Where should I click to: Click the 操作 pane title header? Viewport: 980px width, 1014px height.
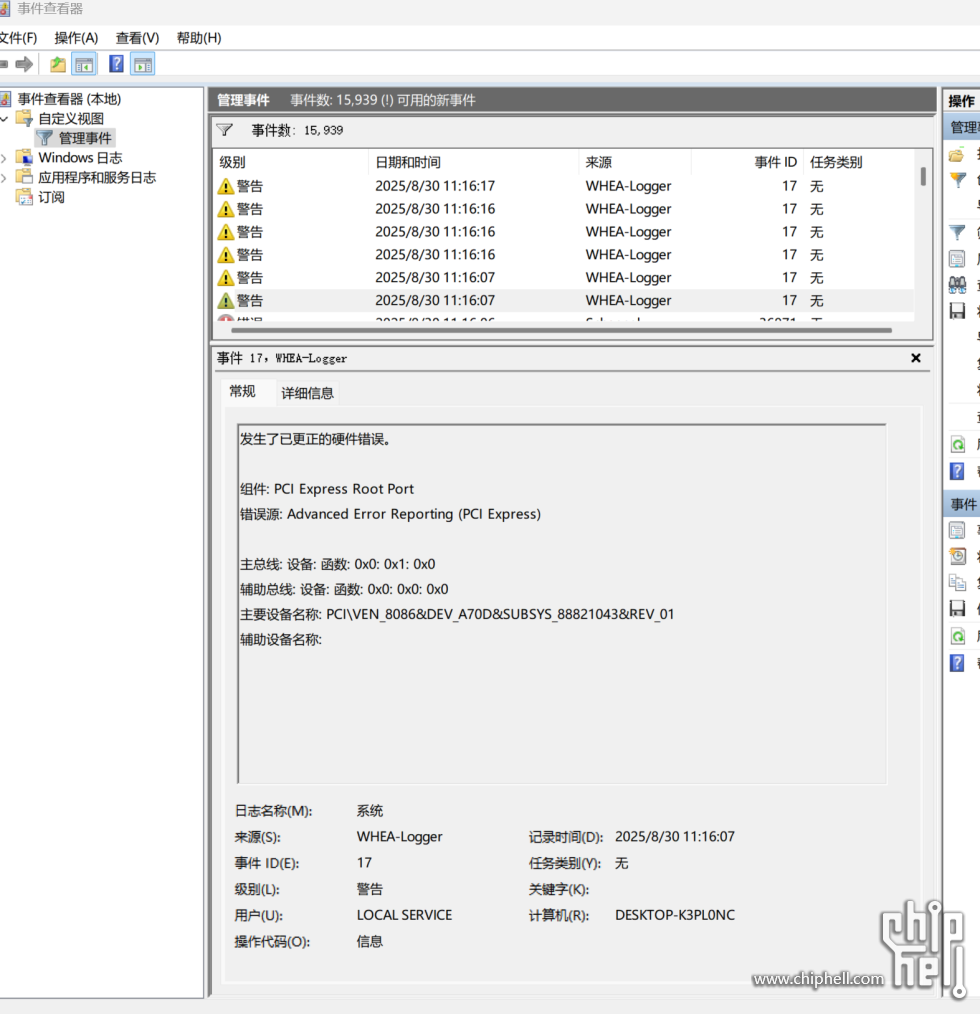[x=961, y=101]
